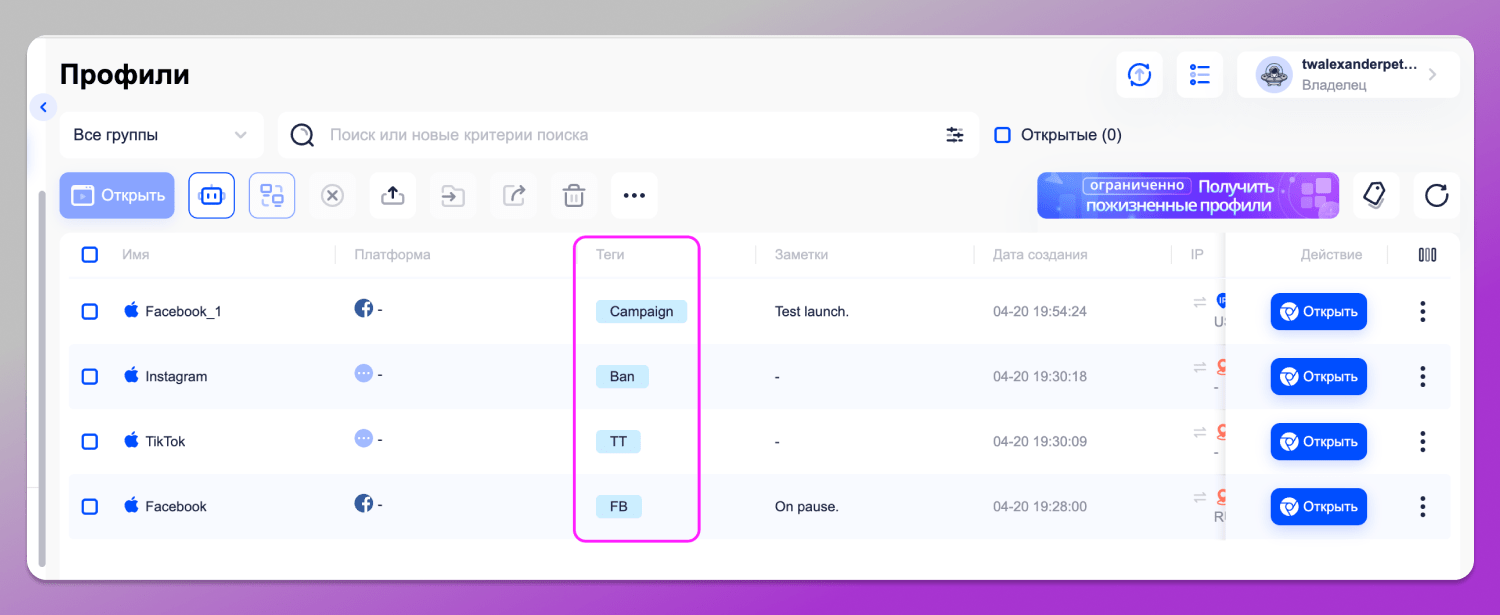Select the Facebook_1 profile checkbox
The image size is (1500, 615).
coord(90,312)
